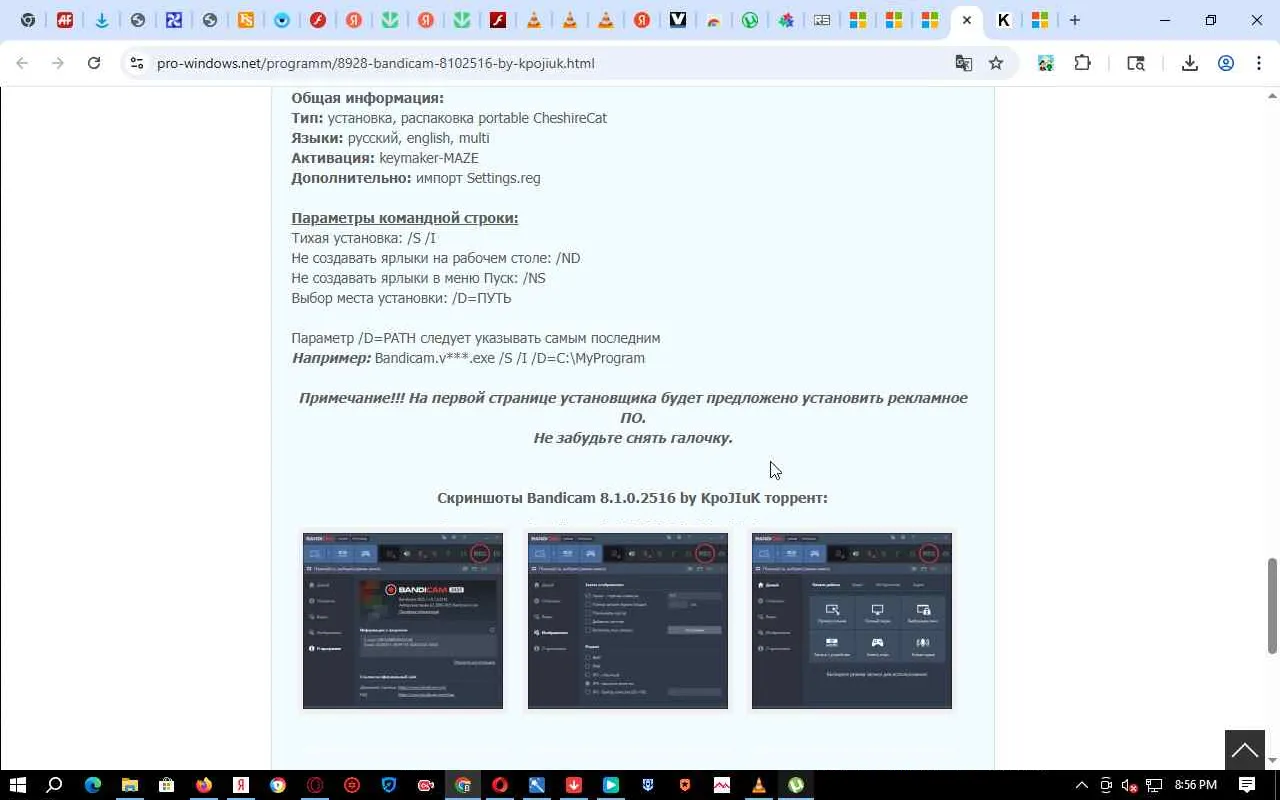View site information next to the URL
Viewport: 1280px width, 800px height.
point(136,63)
